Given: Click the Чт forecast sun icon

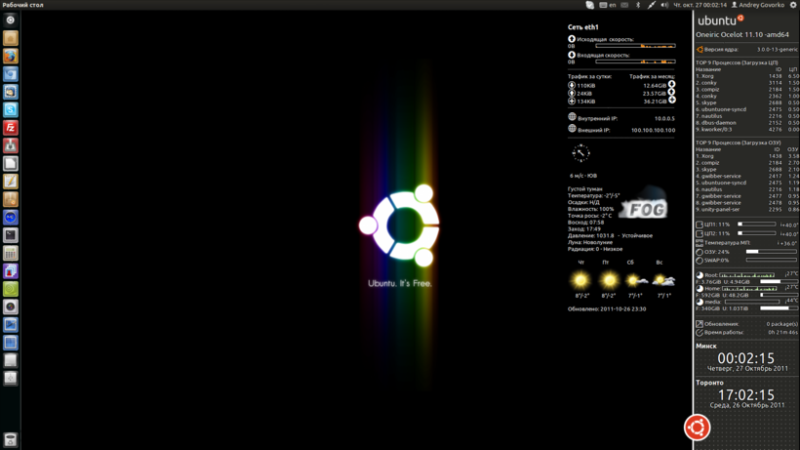Looking at the screenshot, I should coord(581,280).
